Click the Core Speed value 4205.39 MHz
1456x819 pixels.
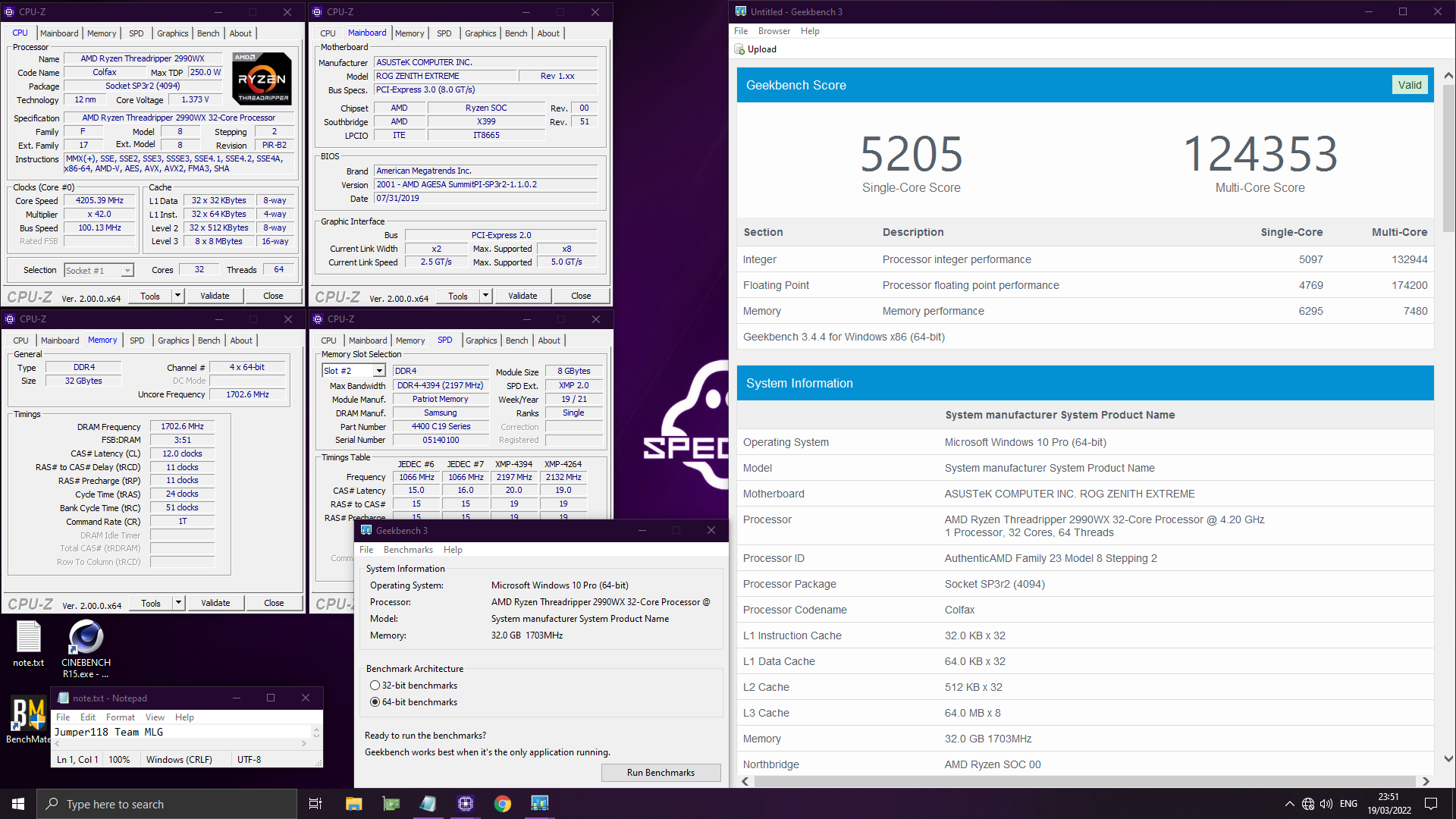pos(99,200)
